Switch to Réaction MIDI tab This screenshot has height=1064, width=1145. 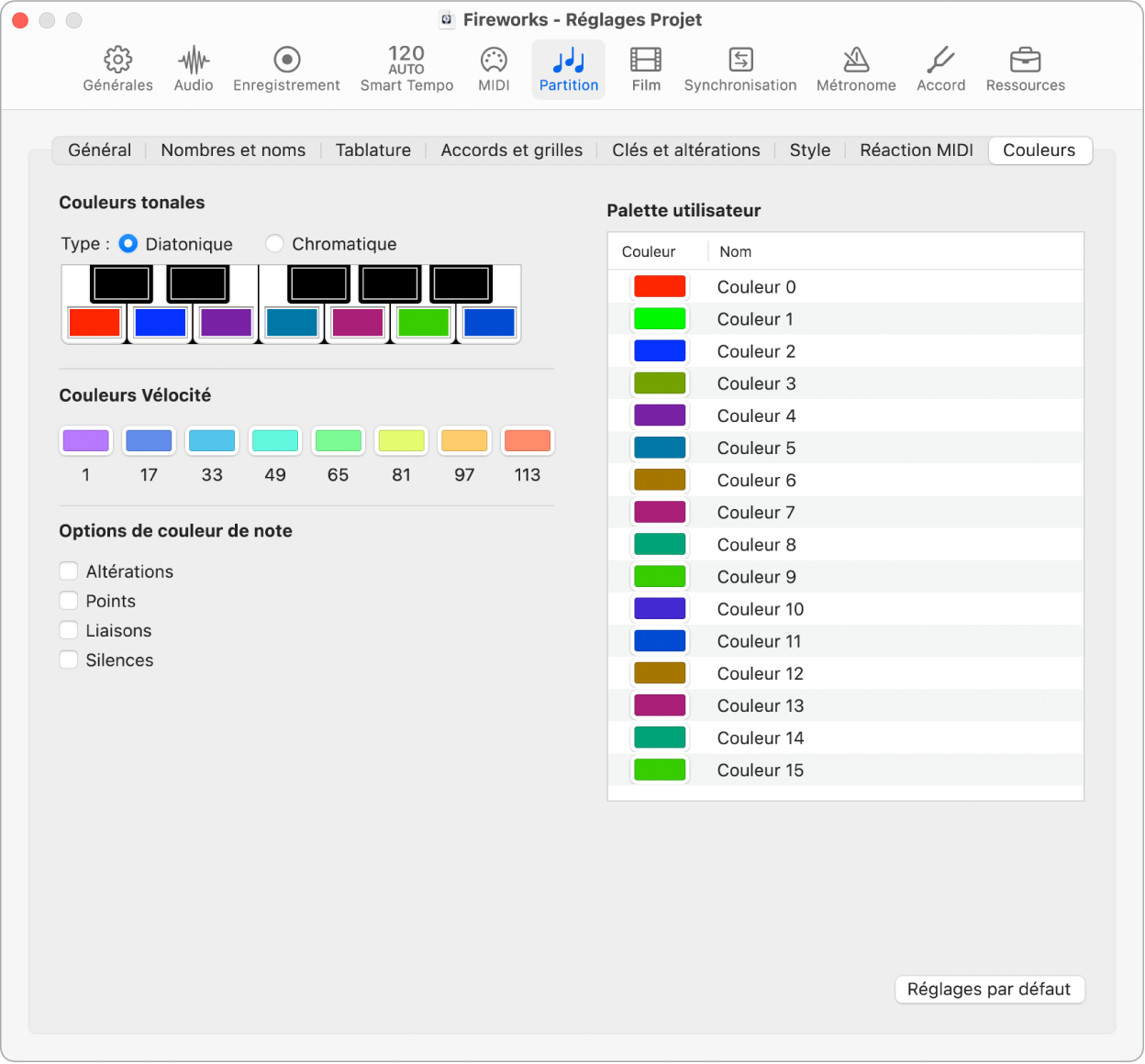[917, 150]
